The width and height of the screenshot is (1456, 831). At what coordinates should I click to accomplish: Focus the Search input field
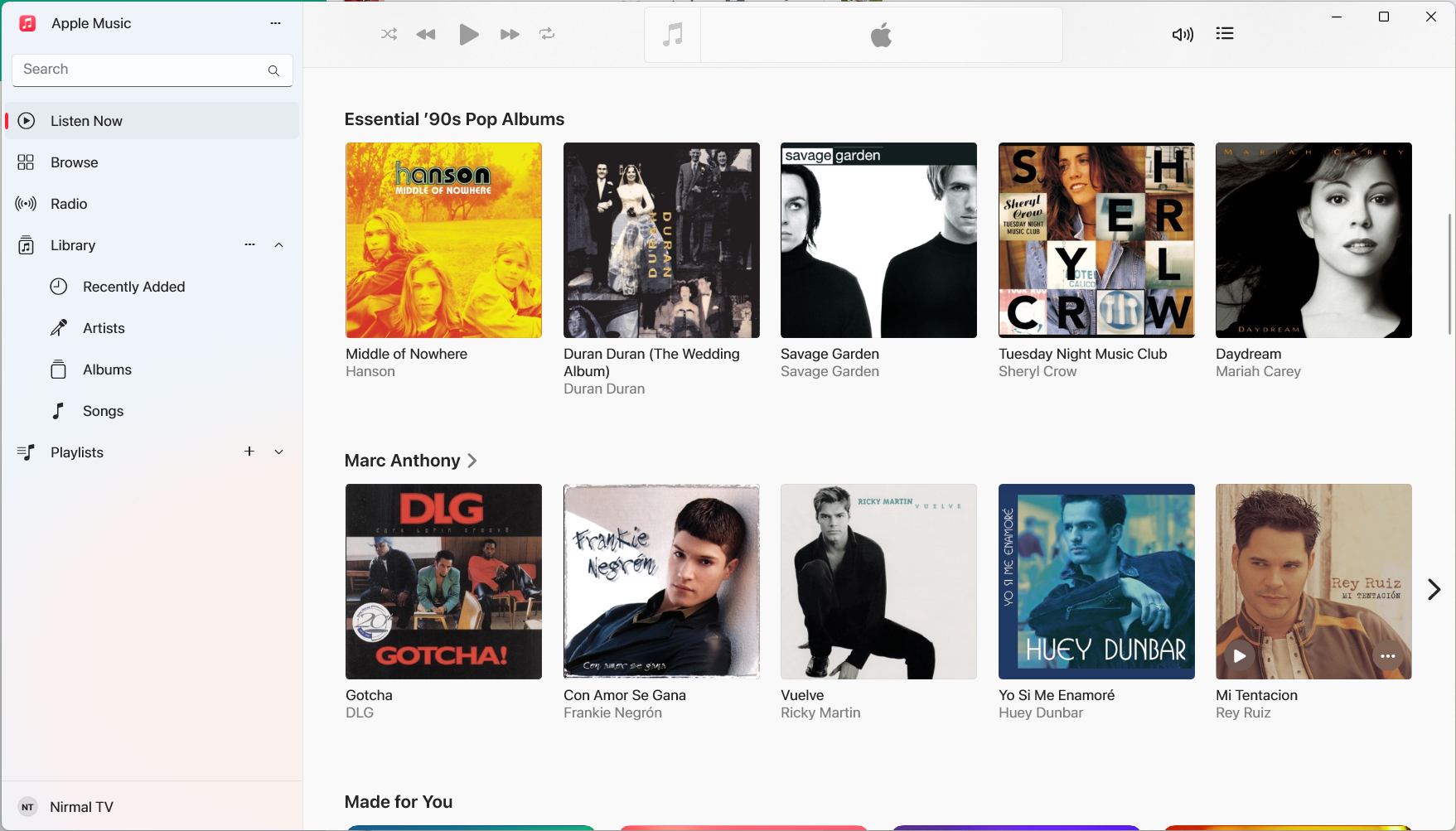pyautogui.click(x=152, y=70)
